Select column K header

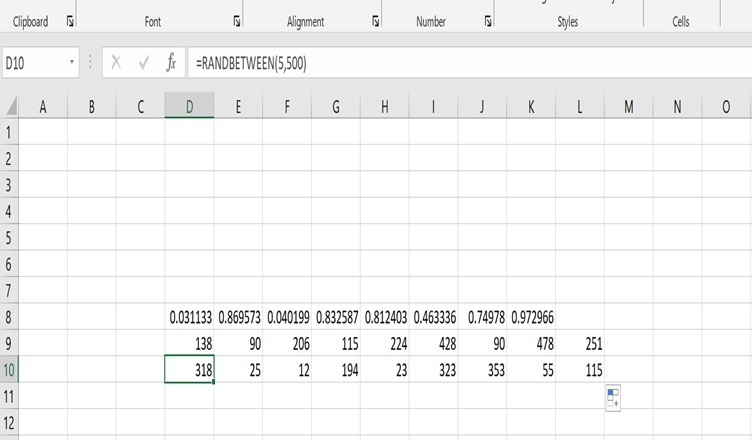tap(531, 107)
